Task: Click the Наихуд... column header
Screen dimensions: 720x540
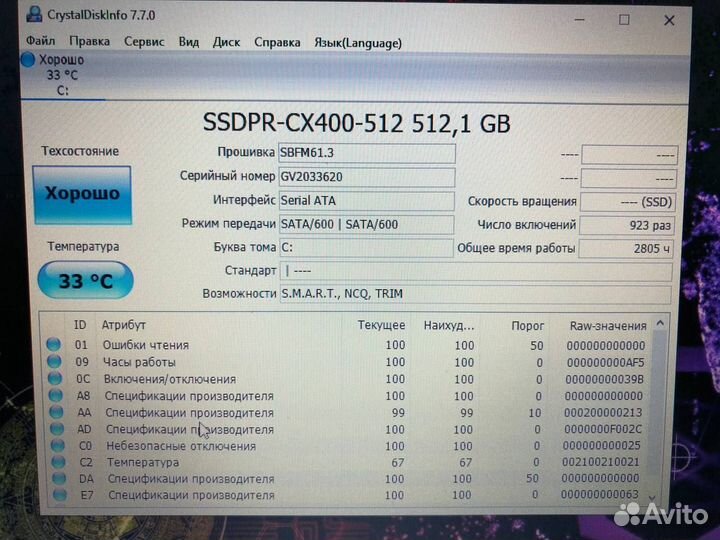Action: pos(449,326)
